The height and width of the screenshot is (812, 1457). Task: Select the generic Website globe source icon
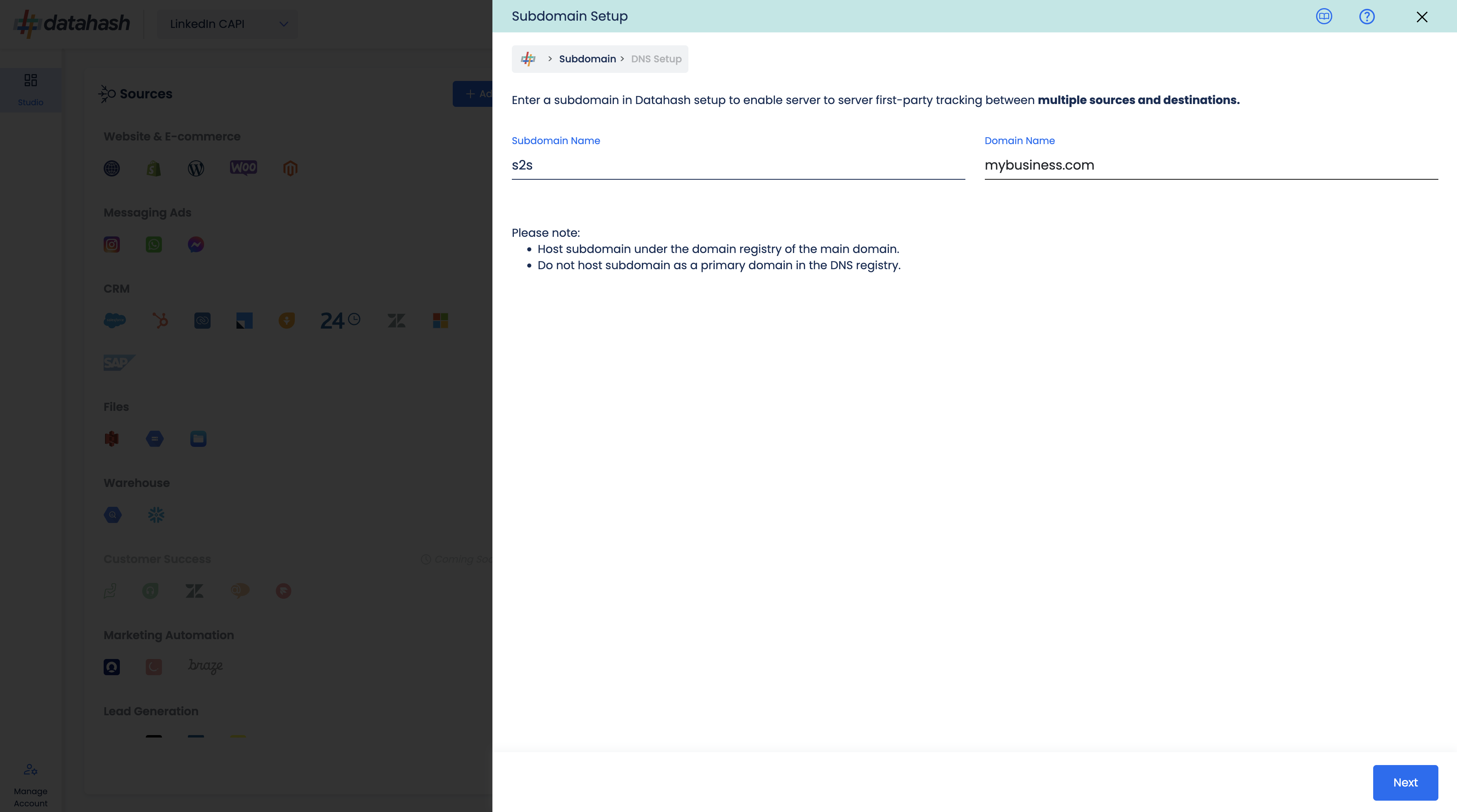click(x=111, y=168)
